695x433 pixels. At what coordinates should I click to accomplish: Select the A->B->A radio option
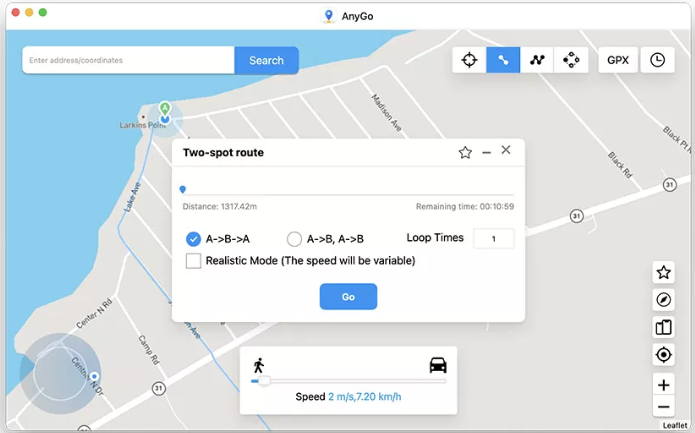pyautogui.click(x=193, y=239)
